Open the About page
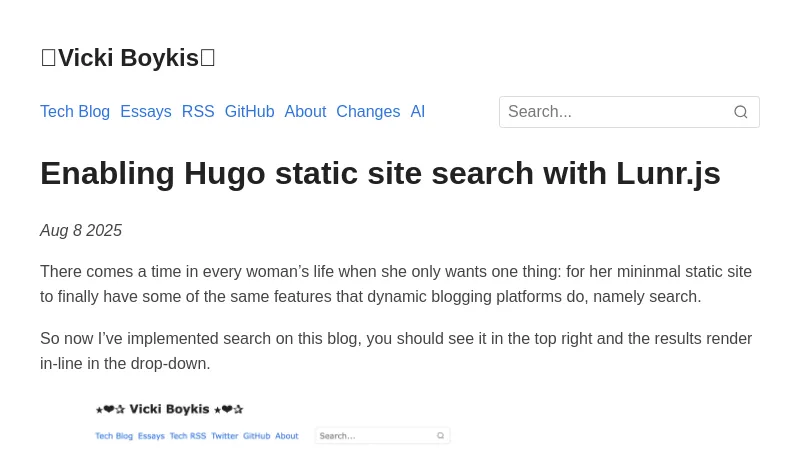The image size is (800, 450). [305, 112]
